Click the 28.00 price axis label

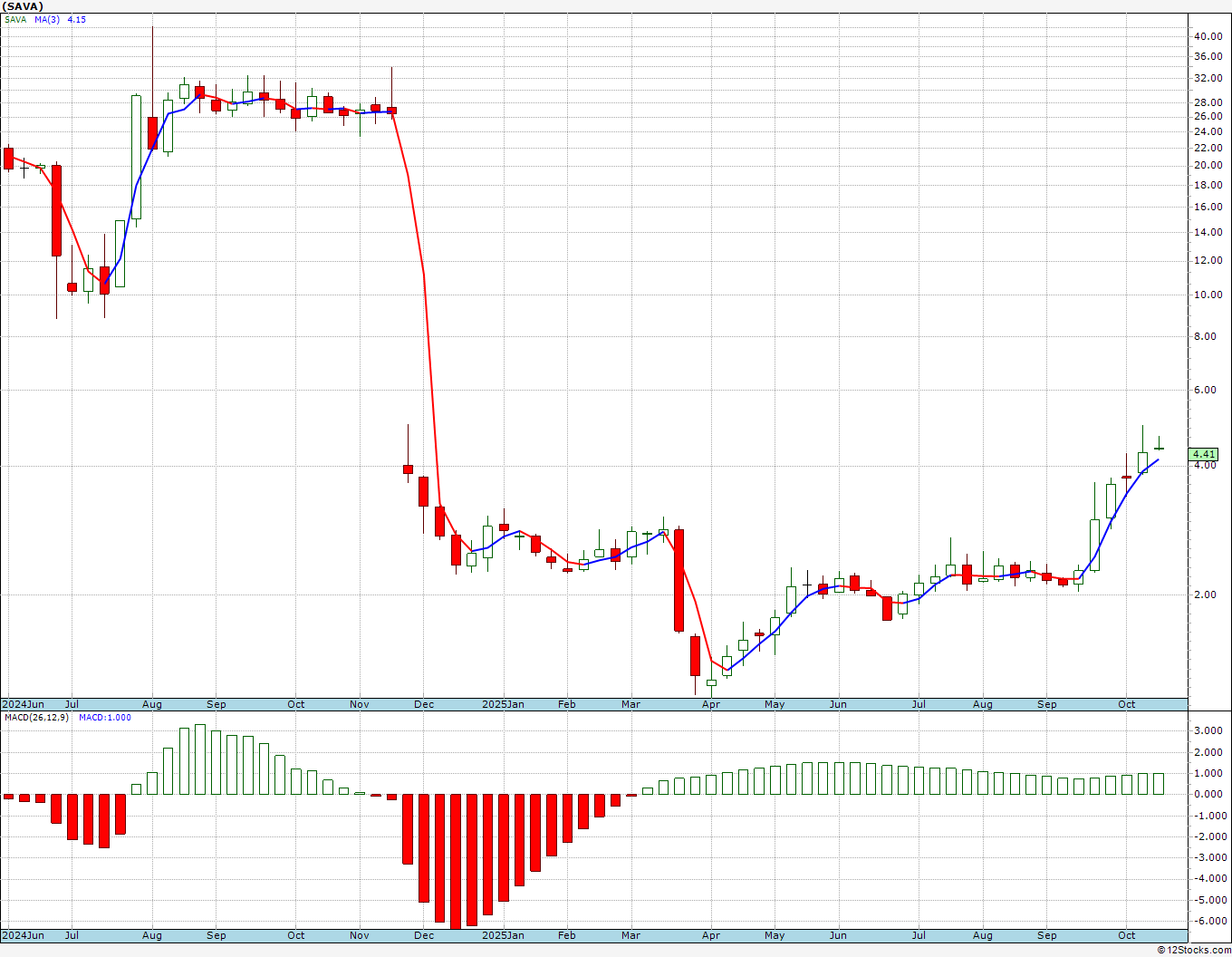[x=1208, y=103]
